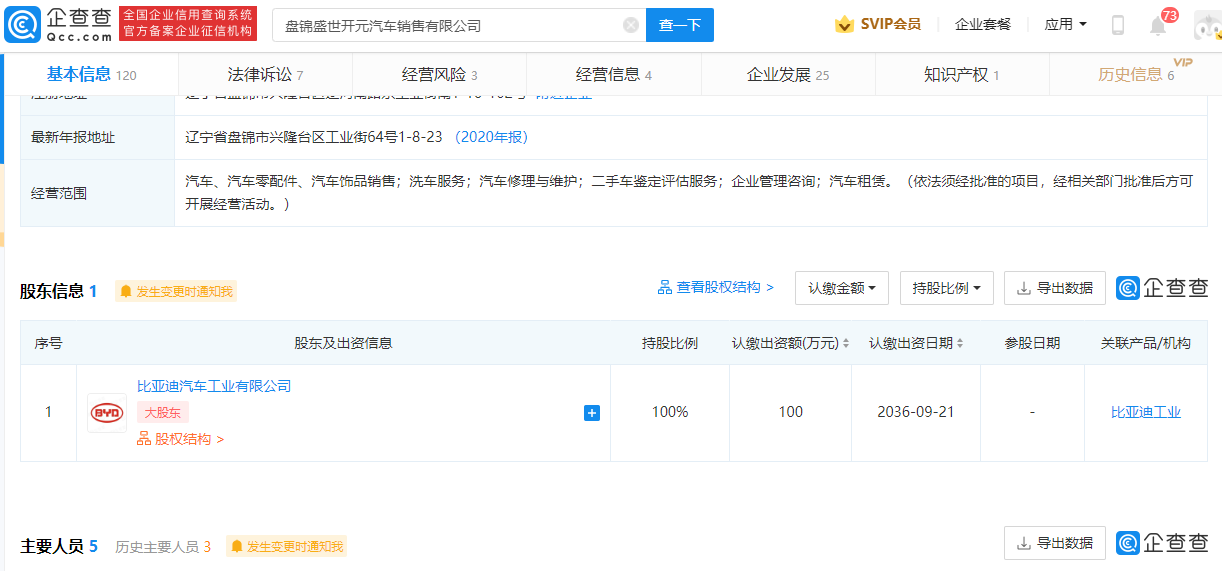Select the 2036-09-21 date cell

[x=916, y=412]
